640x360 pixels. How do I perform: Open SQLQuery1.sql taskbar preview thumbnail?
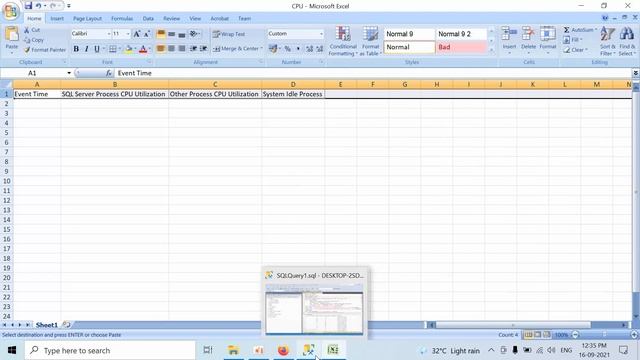(314, 304)
